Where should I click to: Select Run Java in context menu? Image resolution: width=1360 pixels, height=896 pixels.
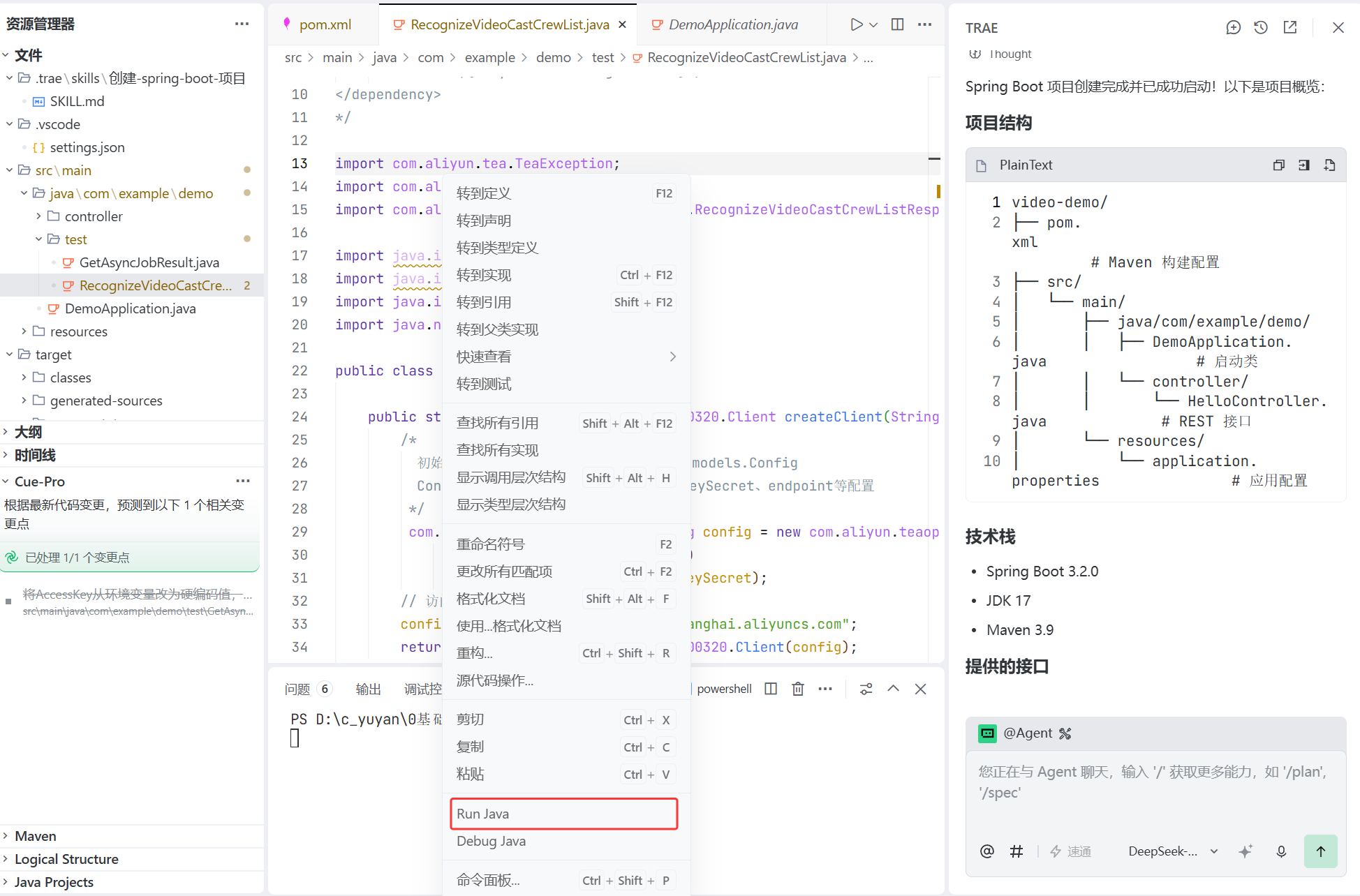click(x=564, y=814)
